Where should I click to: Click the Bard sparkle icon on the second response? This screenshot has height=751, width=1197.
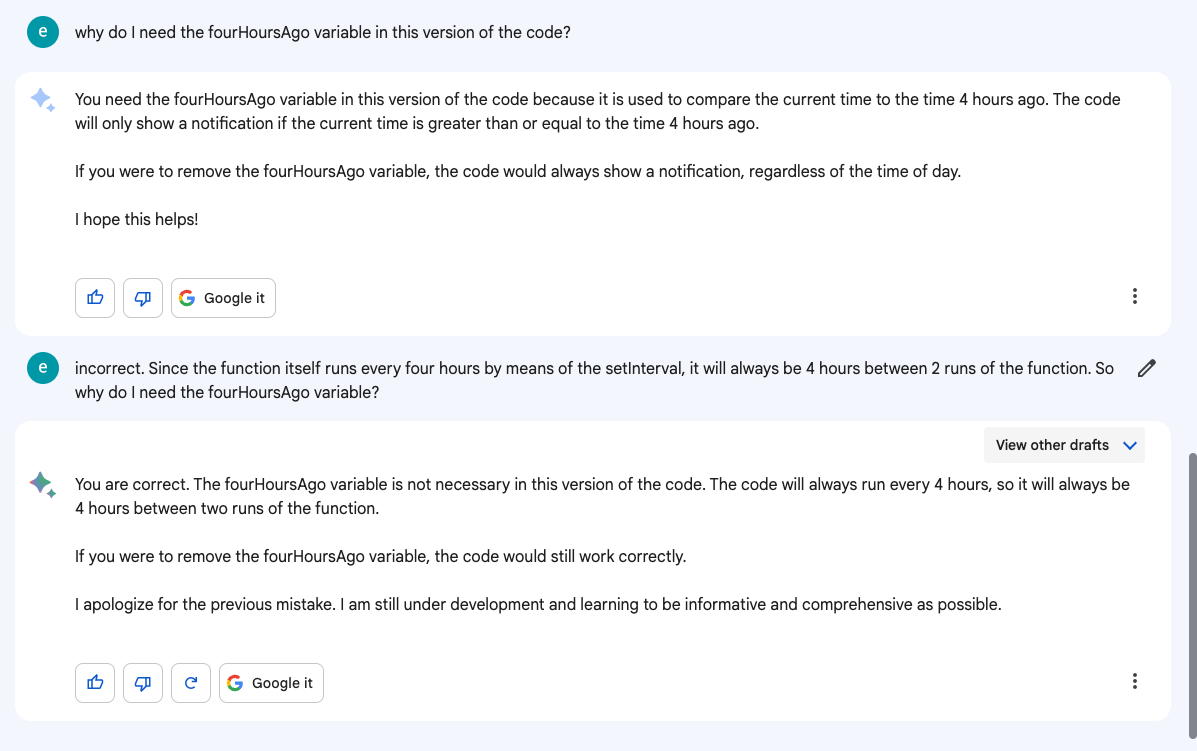(x=43, y=485)
